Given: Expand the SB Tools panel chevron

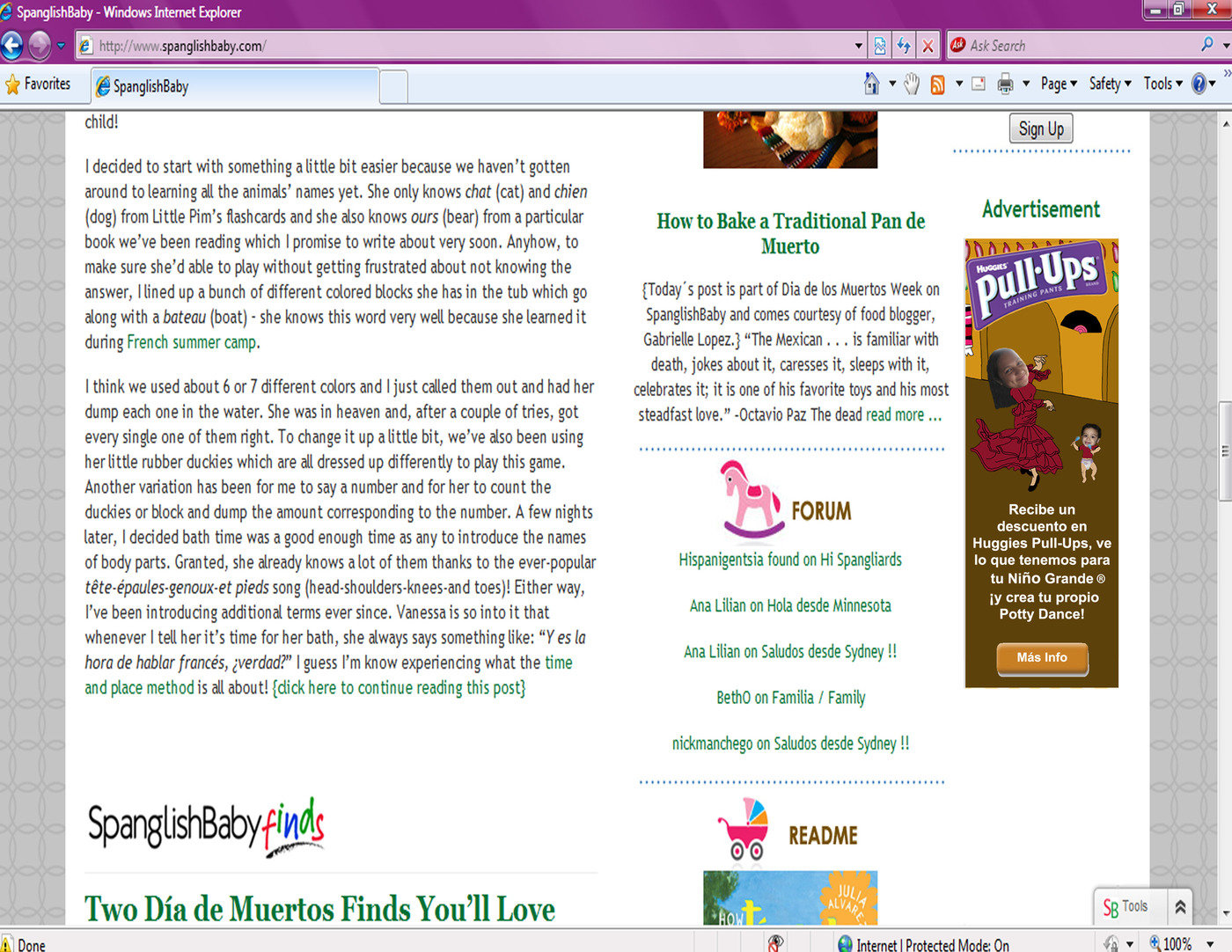Looking at the screenshot, I should (1180, 906).
